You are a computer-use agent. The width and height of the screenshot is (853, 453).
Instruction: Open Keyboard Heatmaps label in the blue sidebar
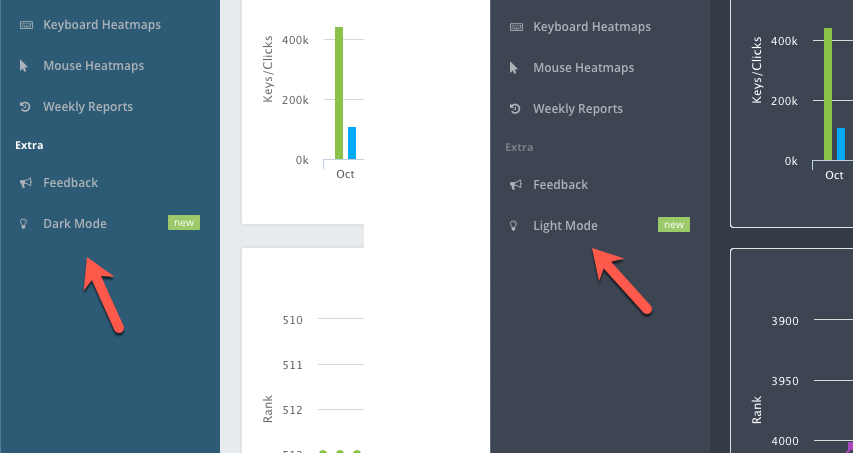click(x=102, y=24)
